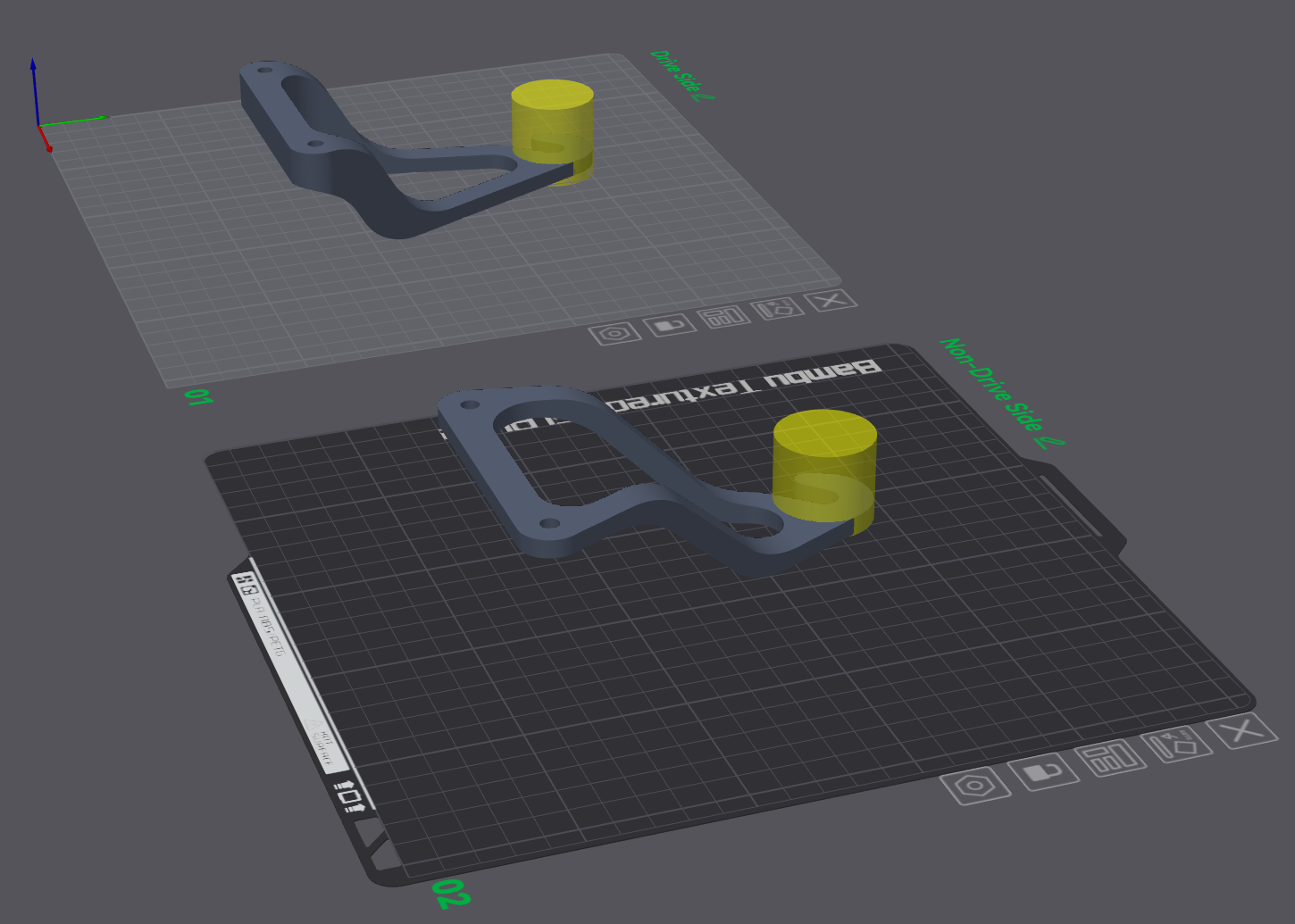1295x924 pixels.
Task: Auto-orient objects on plate 02
Action: [1177, 744]
